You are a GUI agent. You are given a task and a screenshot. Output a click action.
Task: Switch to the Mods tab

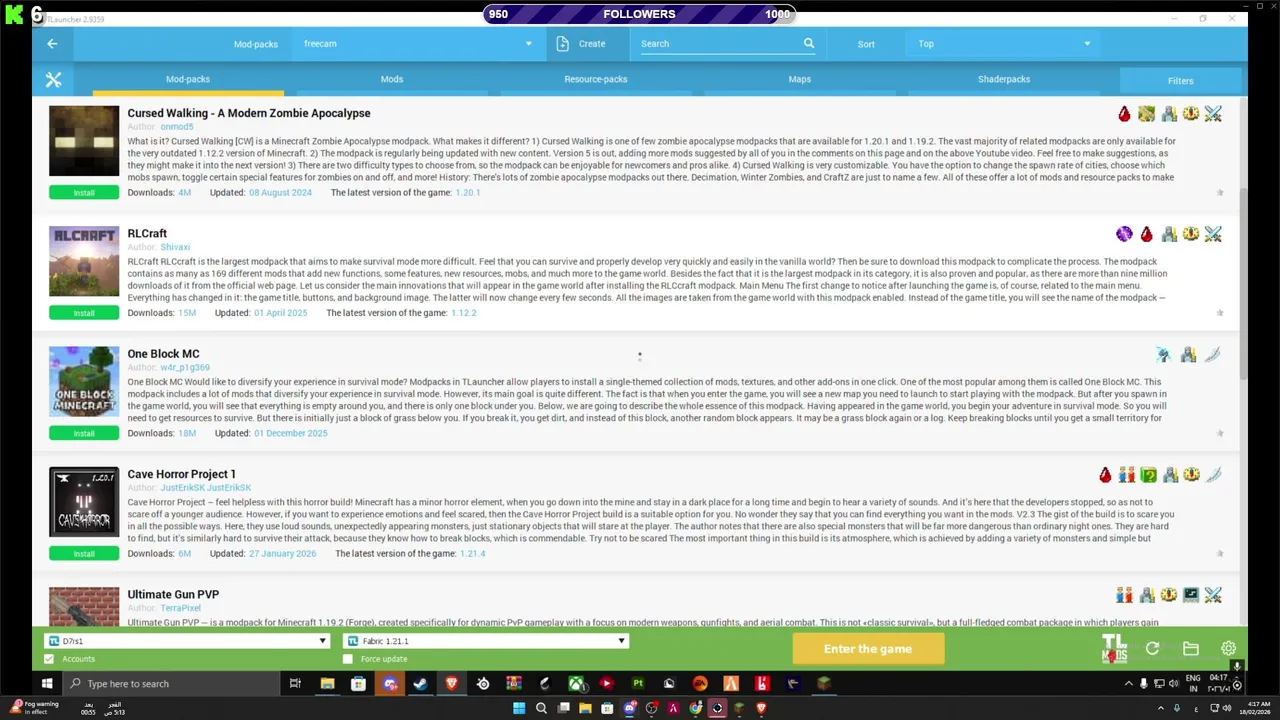point(392,79)
